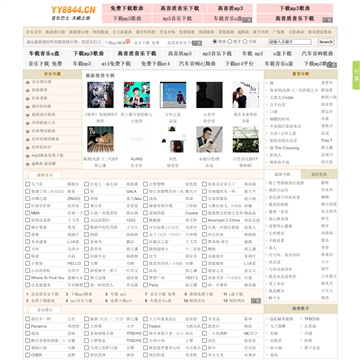Open 韩国歌曲 in the navigation bar
Viewport: 360px width, 360px height.
click(206, 32)
